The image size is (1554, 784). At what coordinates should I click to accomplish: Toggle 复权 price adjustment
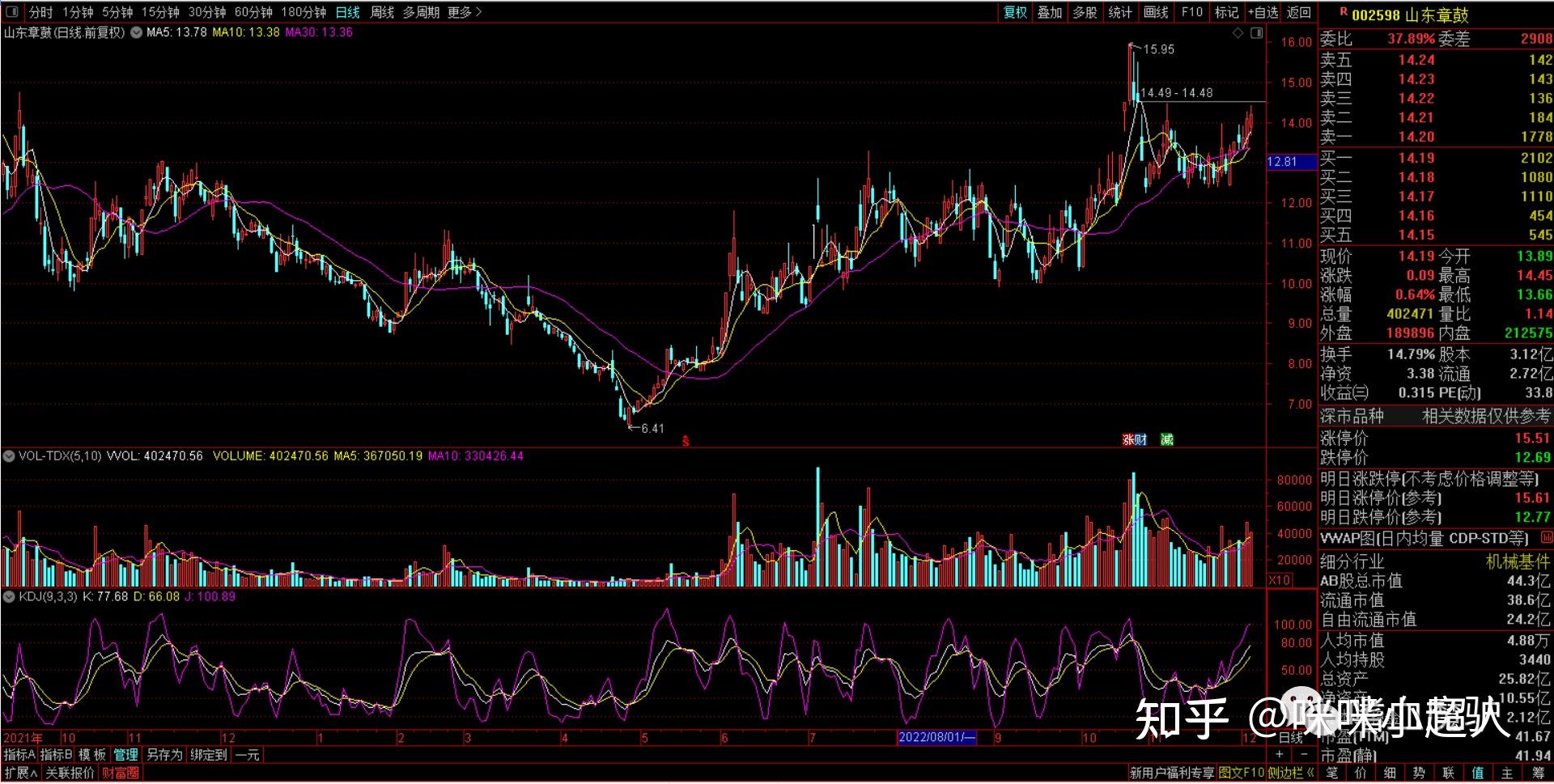[1015, 12]
